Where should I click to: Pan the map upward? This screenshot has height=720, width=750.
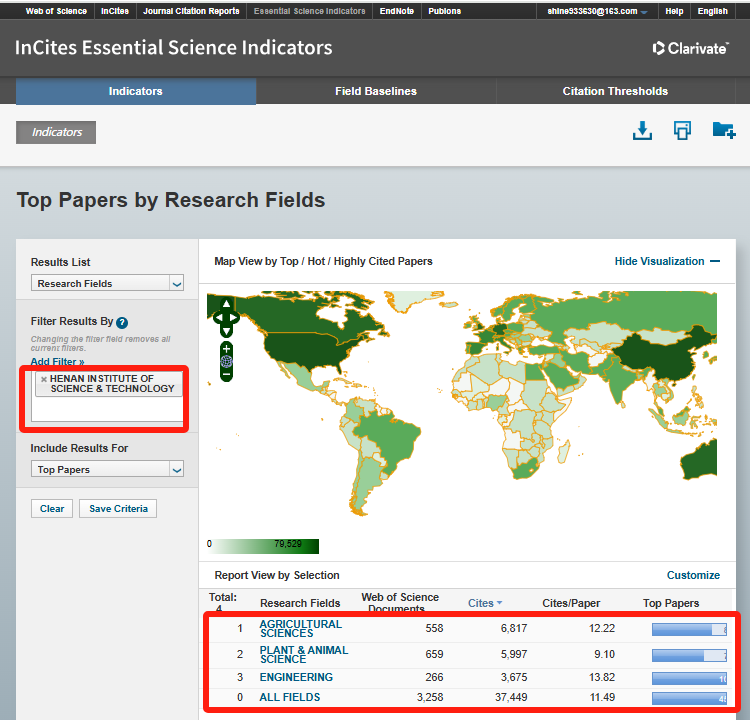(x=227, y=304)
